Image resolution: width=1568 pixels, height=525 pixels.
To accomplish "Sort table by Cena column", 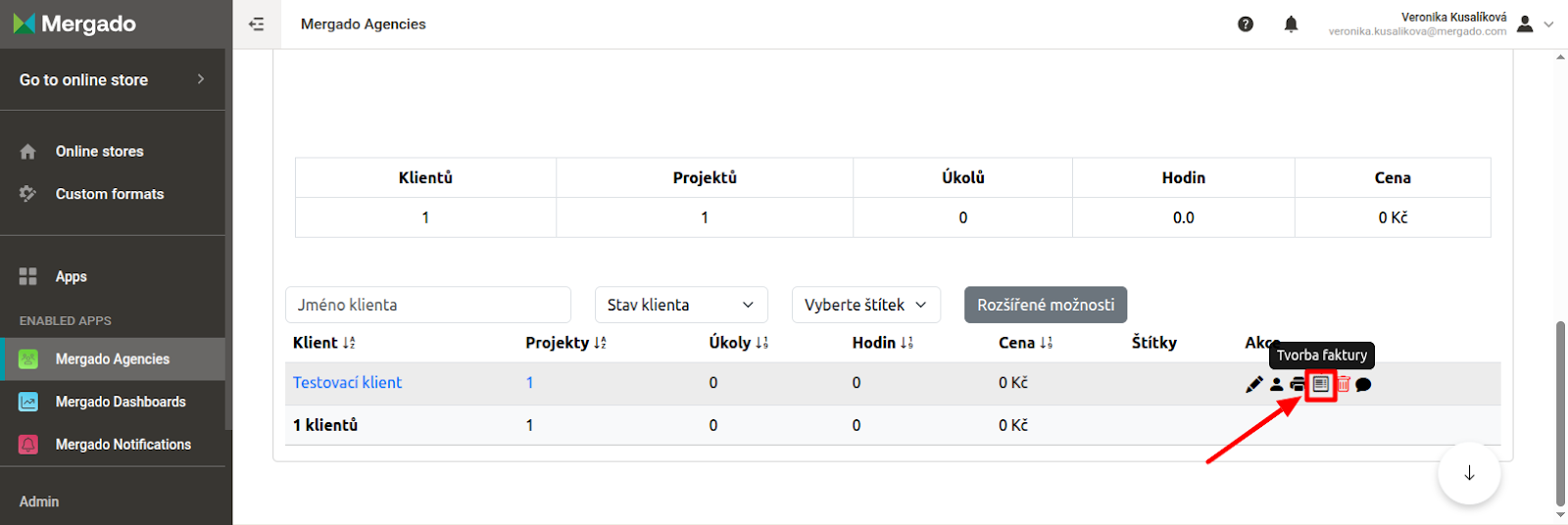I will pos(1025,342).
